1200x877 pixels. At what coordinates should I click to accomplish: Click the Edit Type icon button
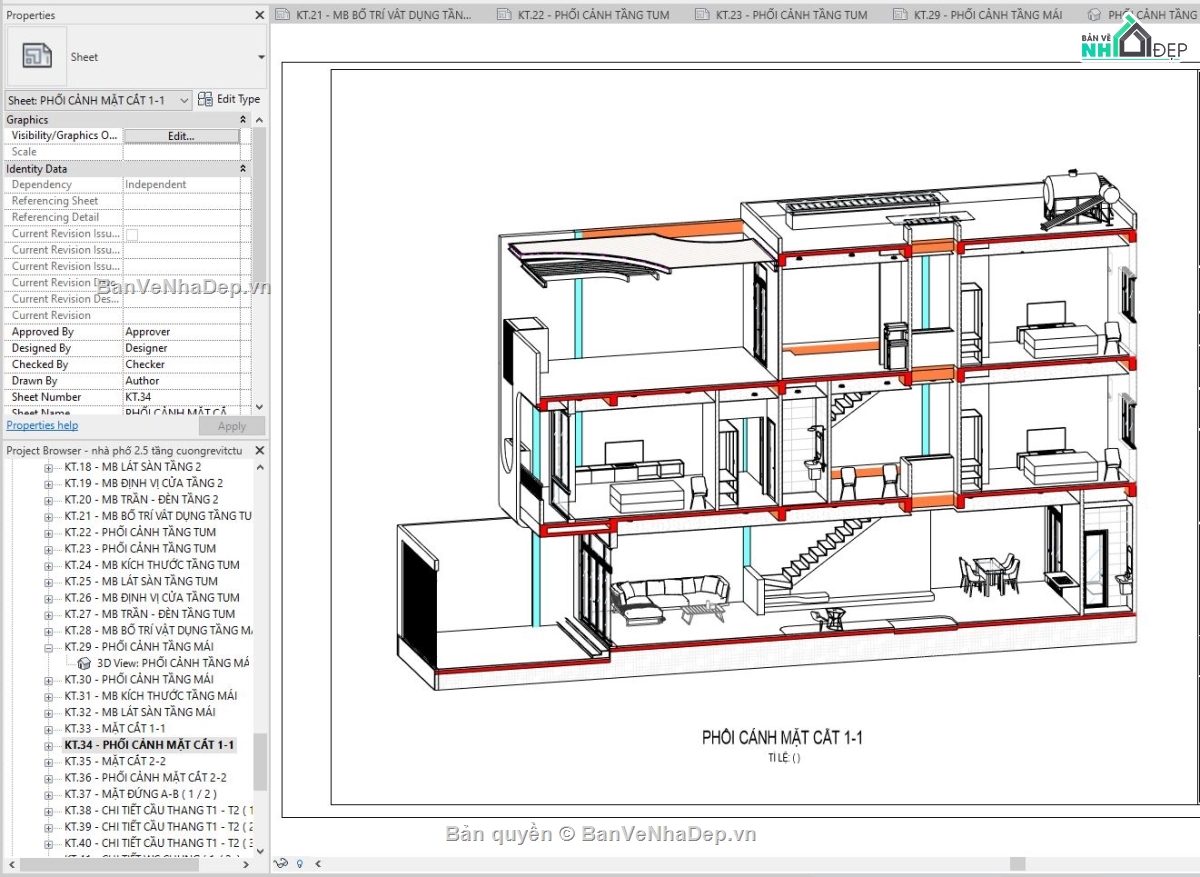205,99
